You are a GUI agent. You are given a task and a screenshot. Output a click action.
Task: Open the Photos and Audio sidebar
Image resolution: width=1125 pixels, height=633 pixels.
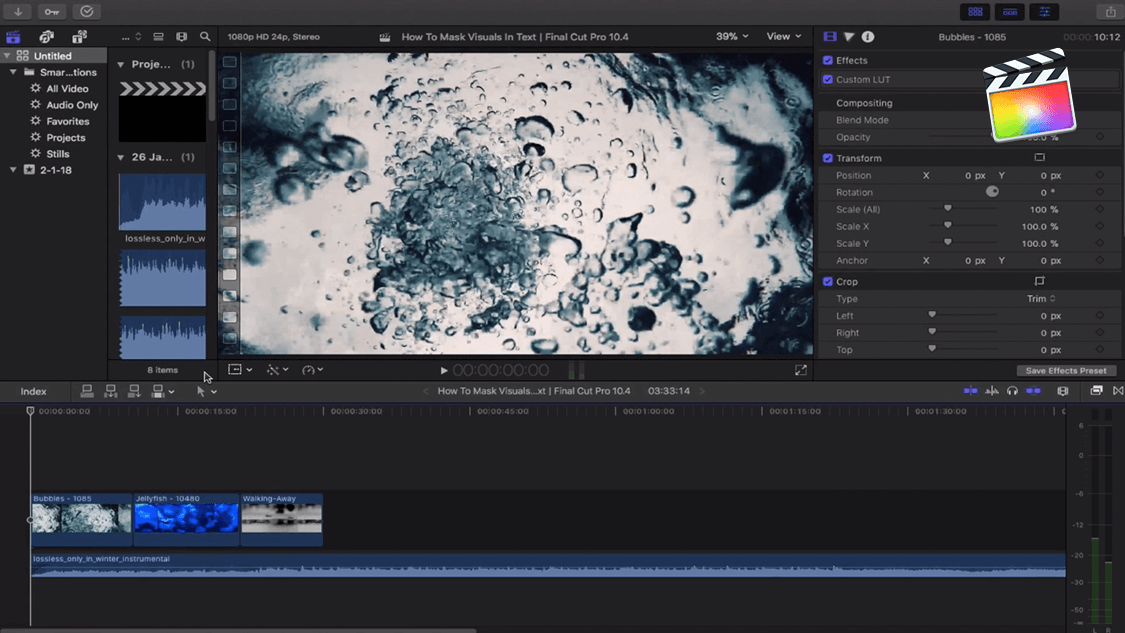[46, 37]
